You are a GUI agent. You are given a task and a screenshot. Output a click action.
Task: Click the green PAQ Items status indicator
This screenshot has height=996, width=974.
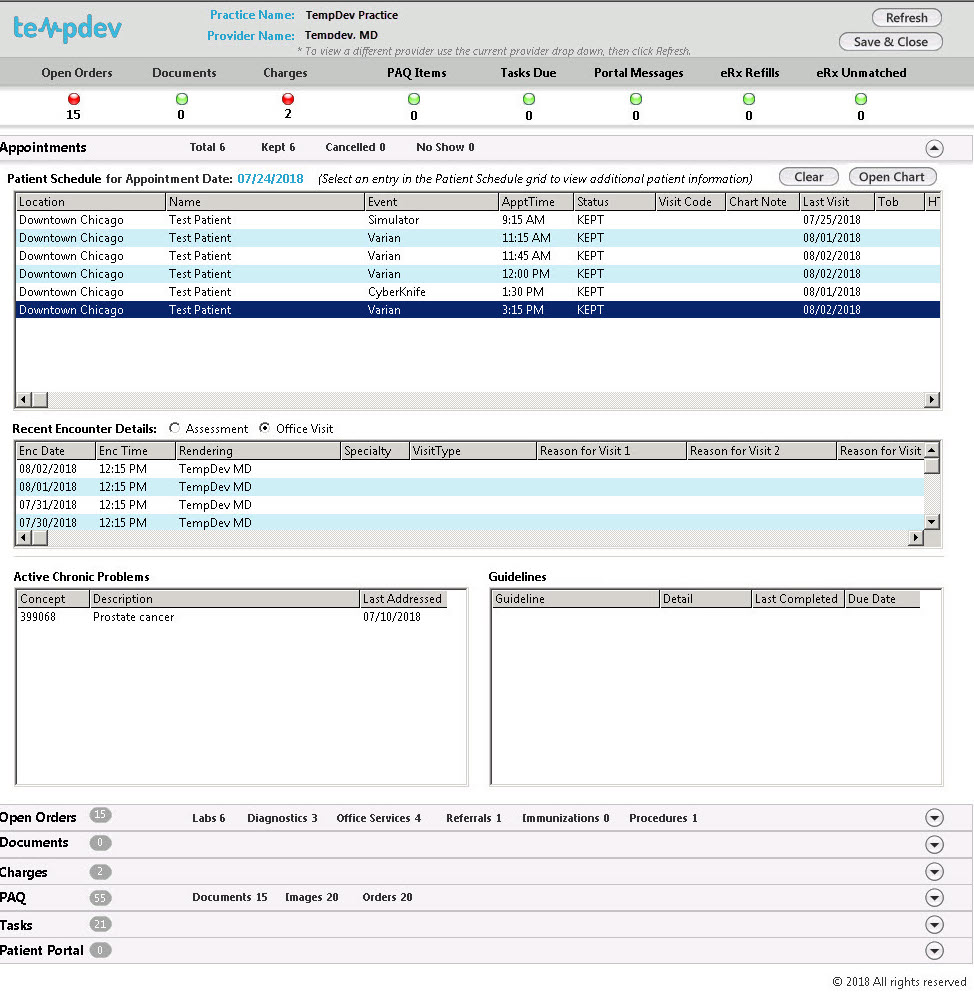[x=414, y=99]
